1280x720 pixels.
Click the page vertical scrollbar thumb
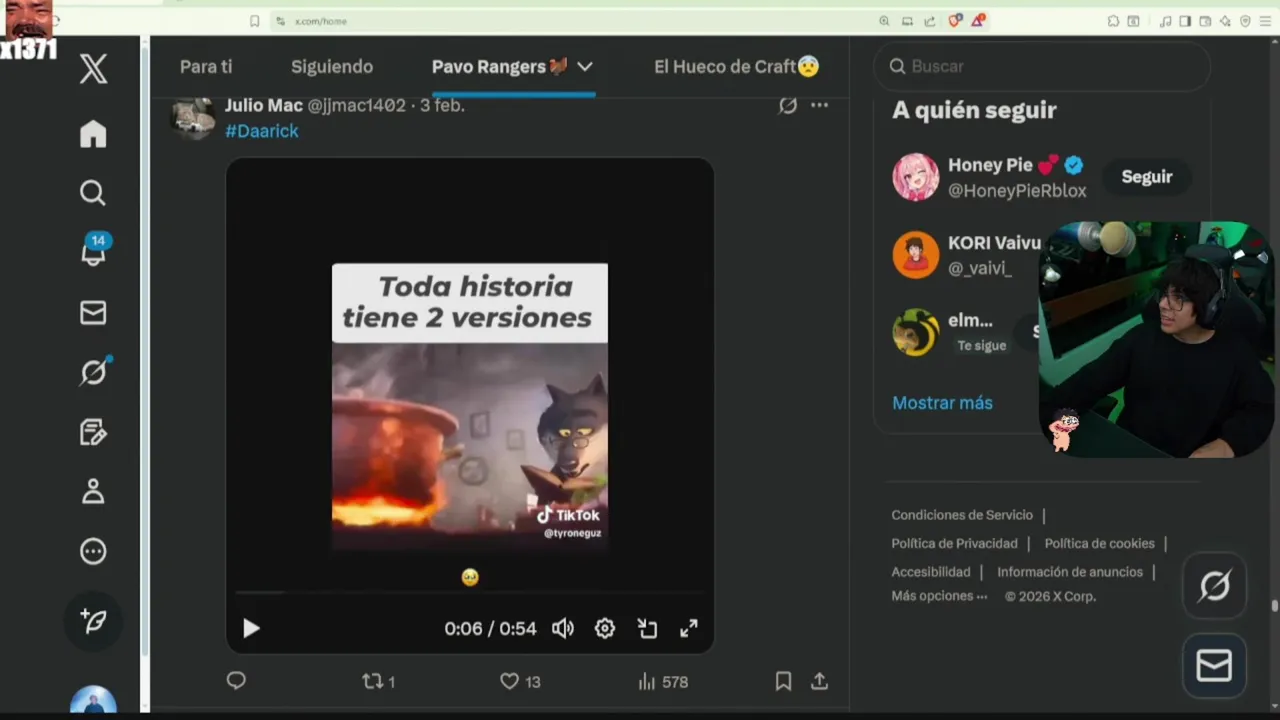[x=1274, y=606]
